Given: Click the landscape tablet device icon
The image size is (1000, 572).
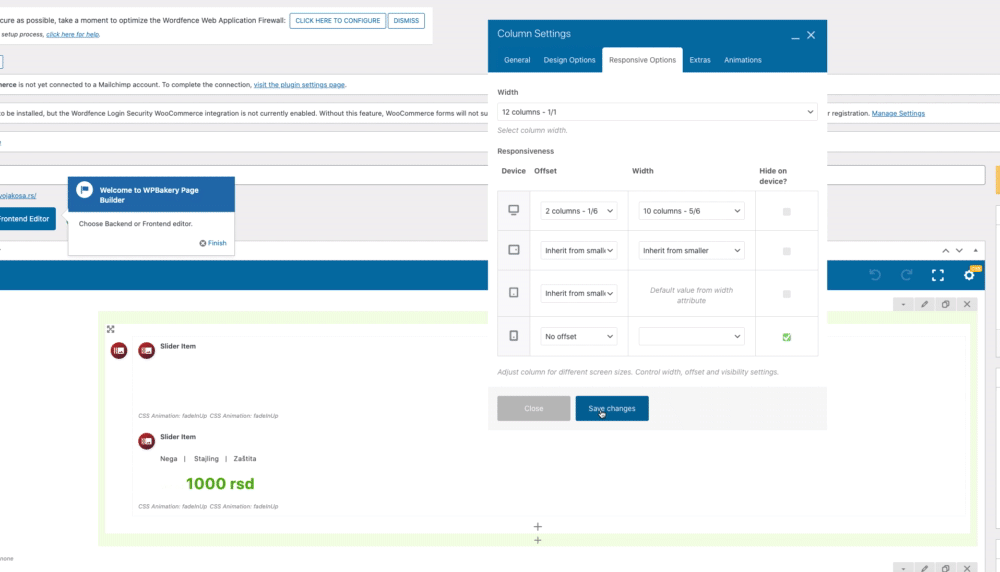Looking at the screenshot, I should click(513, 250).
